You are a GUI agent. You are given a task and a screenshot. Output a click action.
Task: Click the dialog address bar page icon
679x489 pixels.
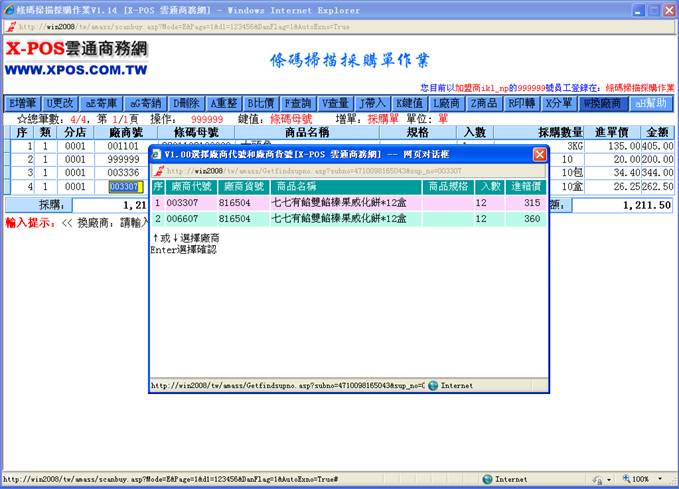tap(159, 171)
